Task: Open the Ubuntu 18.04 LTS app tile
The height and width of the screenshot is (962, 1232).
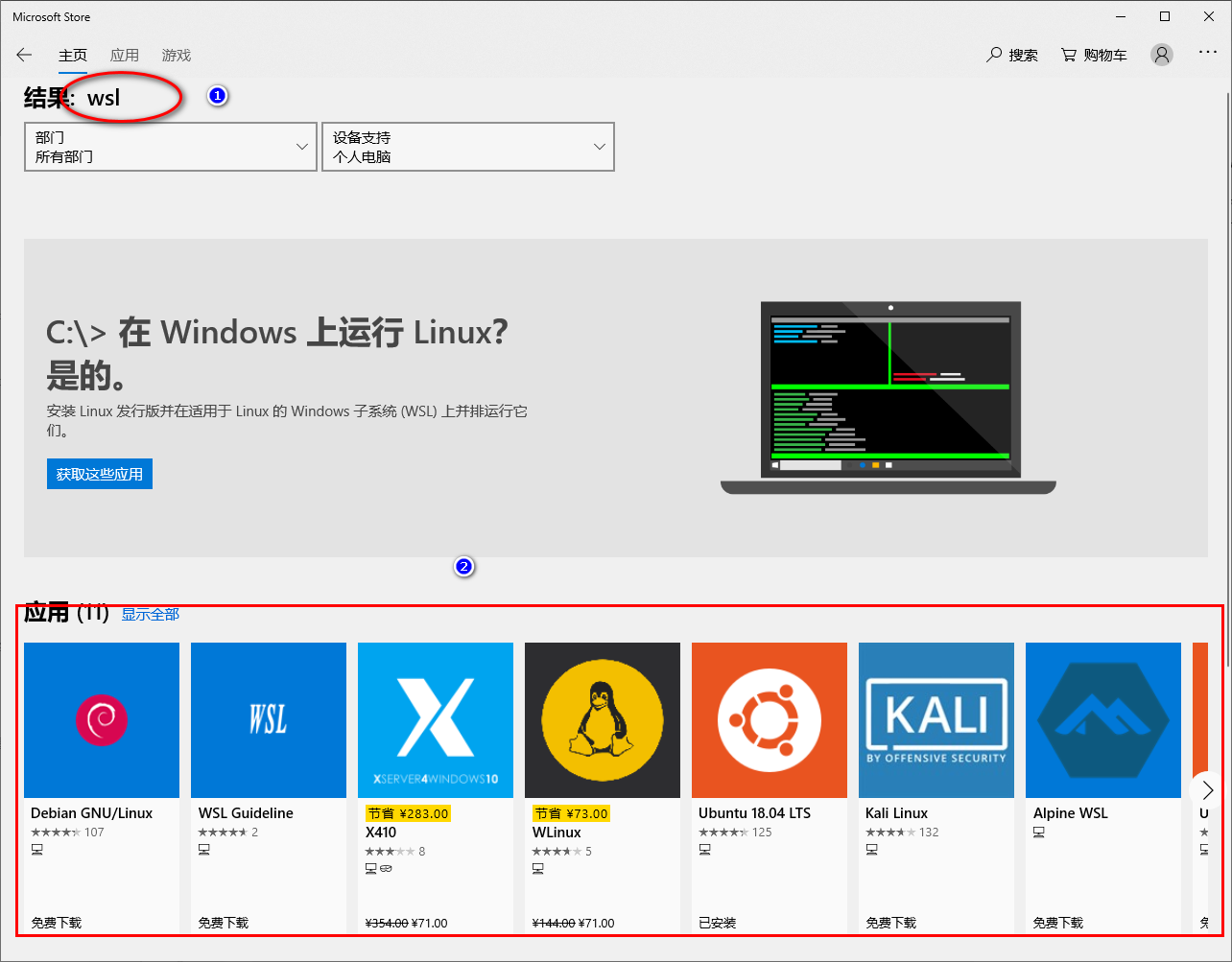Action: [x=769, y=719]
